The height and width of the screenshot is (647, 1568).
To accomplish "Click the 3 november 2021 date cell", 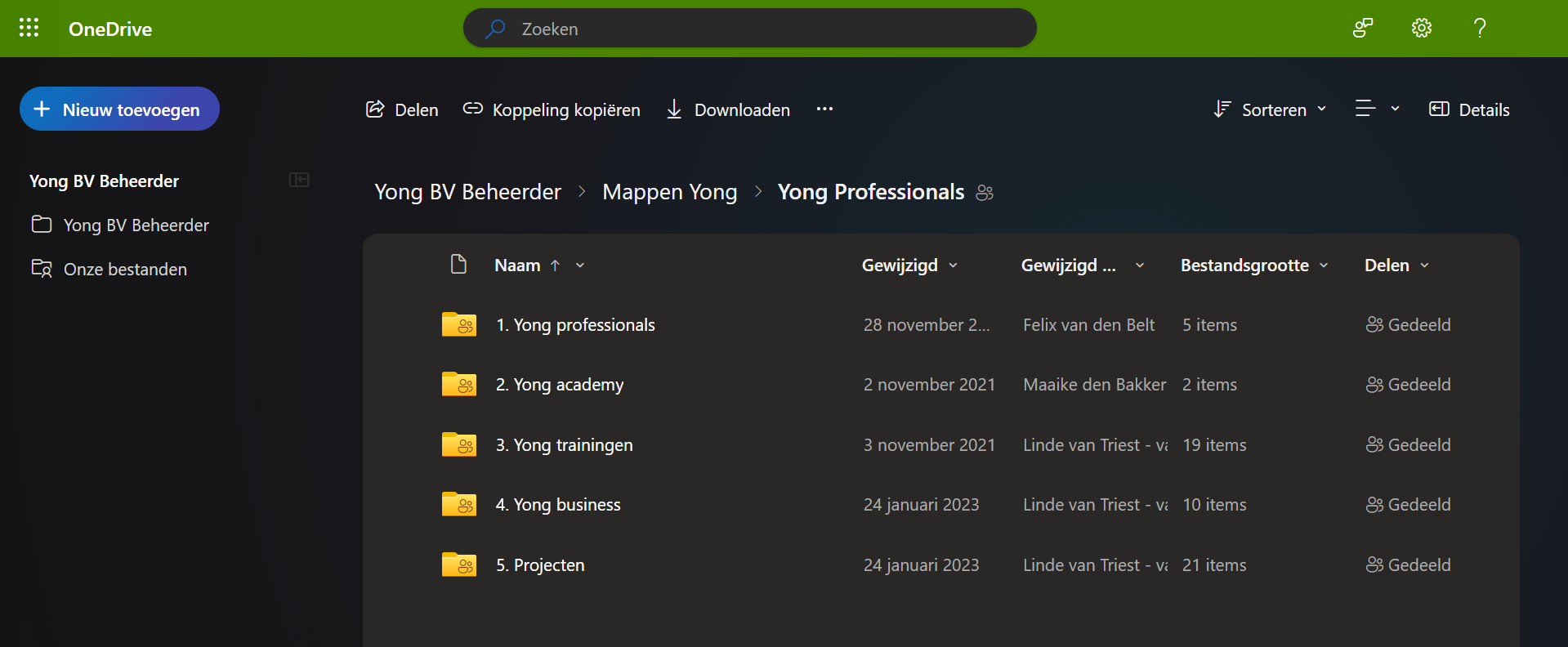I will (x=930, y=445).
